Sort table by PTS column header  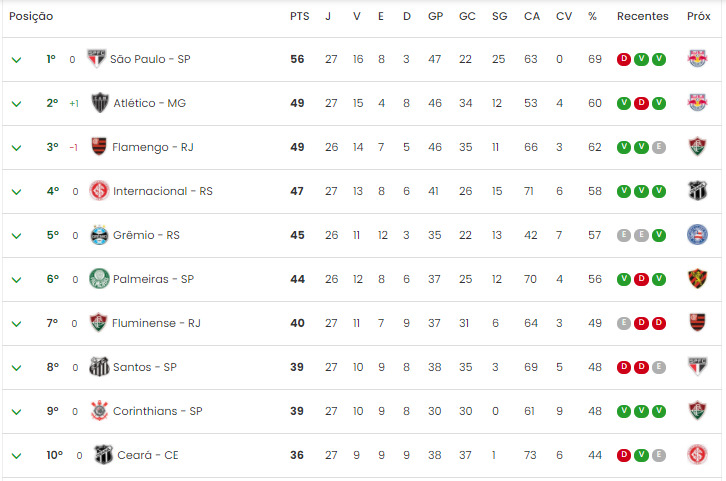pos(300,16)
